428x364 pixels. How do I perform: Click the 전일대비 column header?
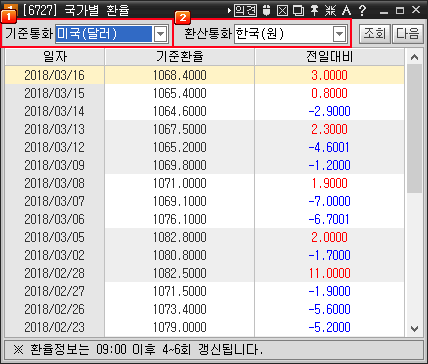(330, 57)
